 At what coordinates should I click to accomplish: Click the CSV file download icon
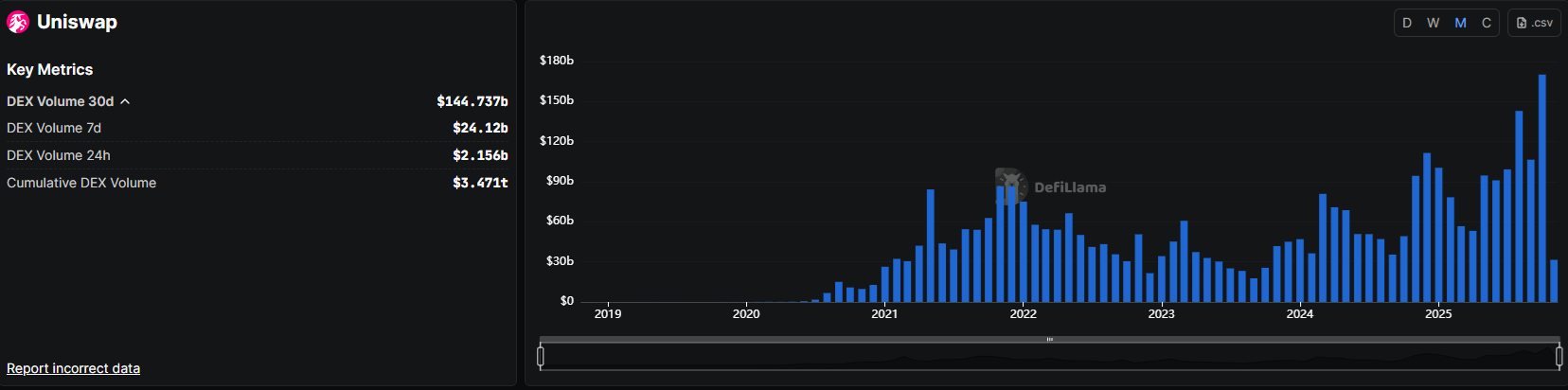1522,23
